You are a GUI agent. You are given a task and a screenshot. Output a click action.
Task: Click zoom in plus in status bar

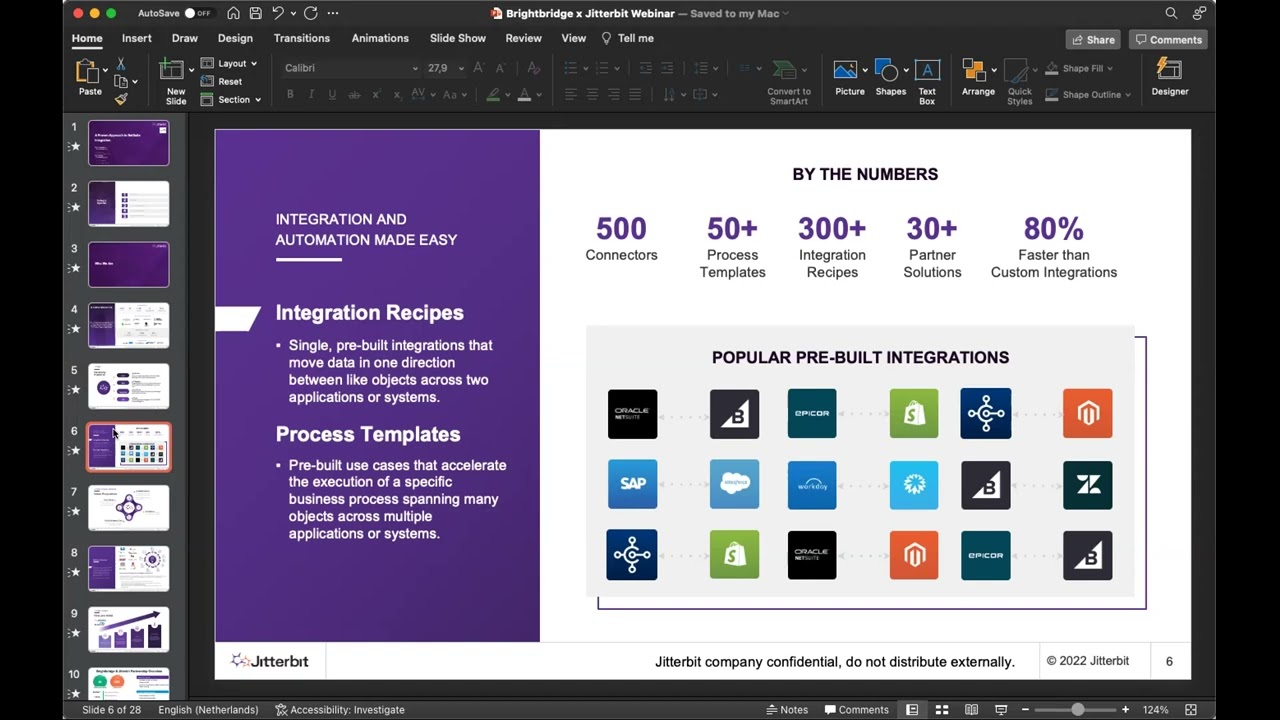pyautogui.click(x=1125, y=710)
